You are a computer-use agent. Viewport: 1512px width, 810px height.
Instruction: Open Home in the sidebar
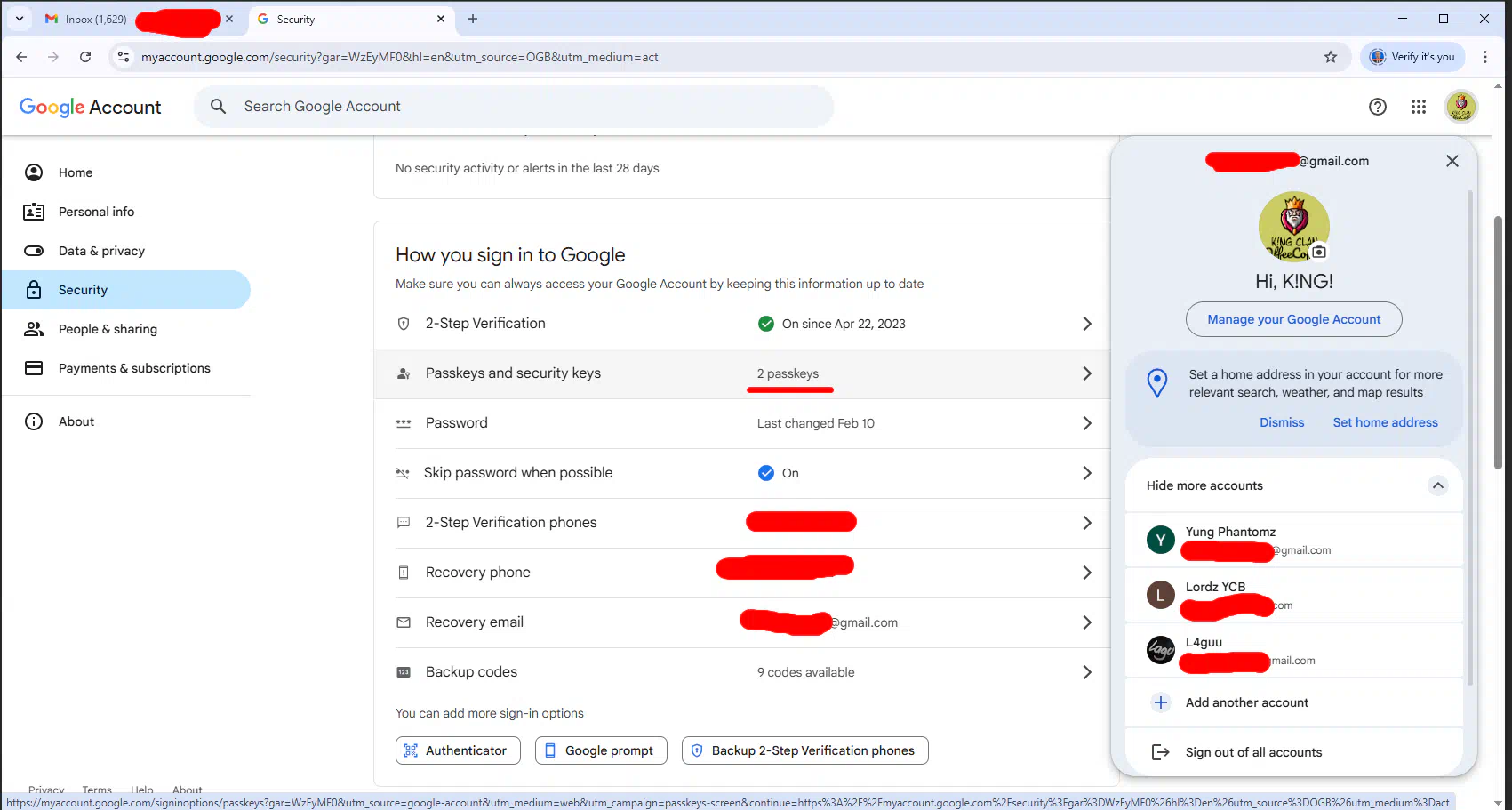pyautogui.click(x=126, y=172)
